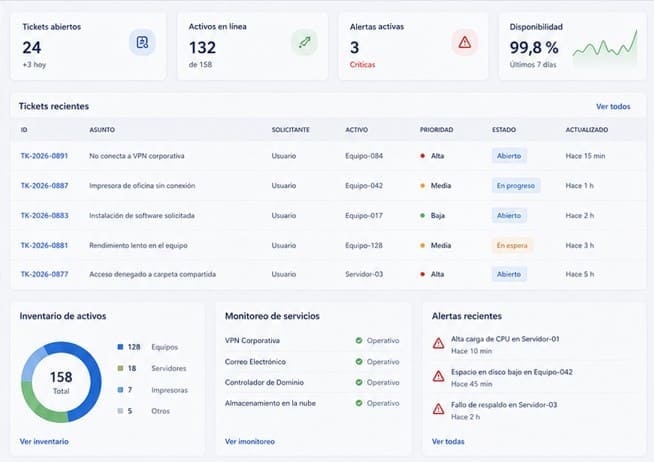Screen dimensions: 654x462
Task: Open ticket TK-2026-0891
Action: click(44, 156)
